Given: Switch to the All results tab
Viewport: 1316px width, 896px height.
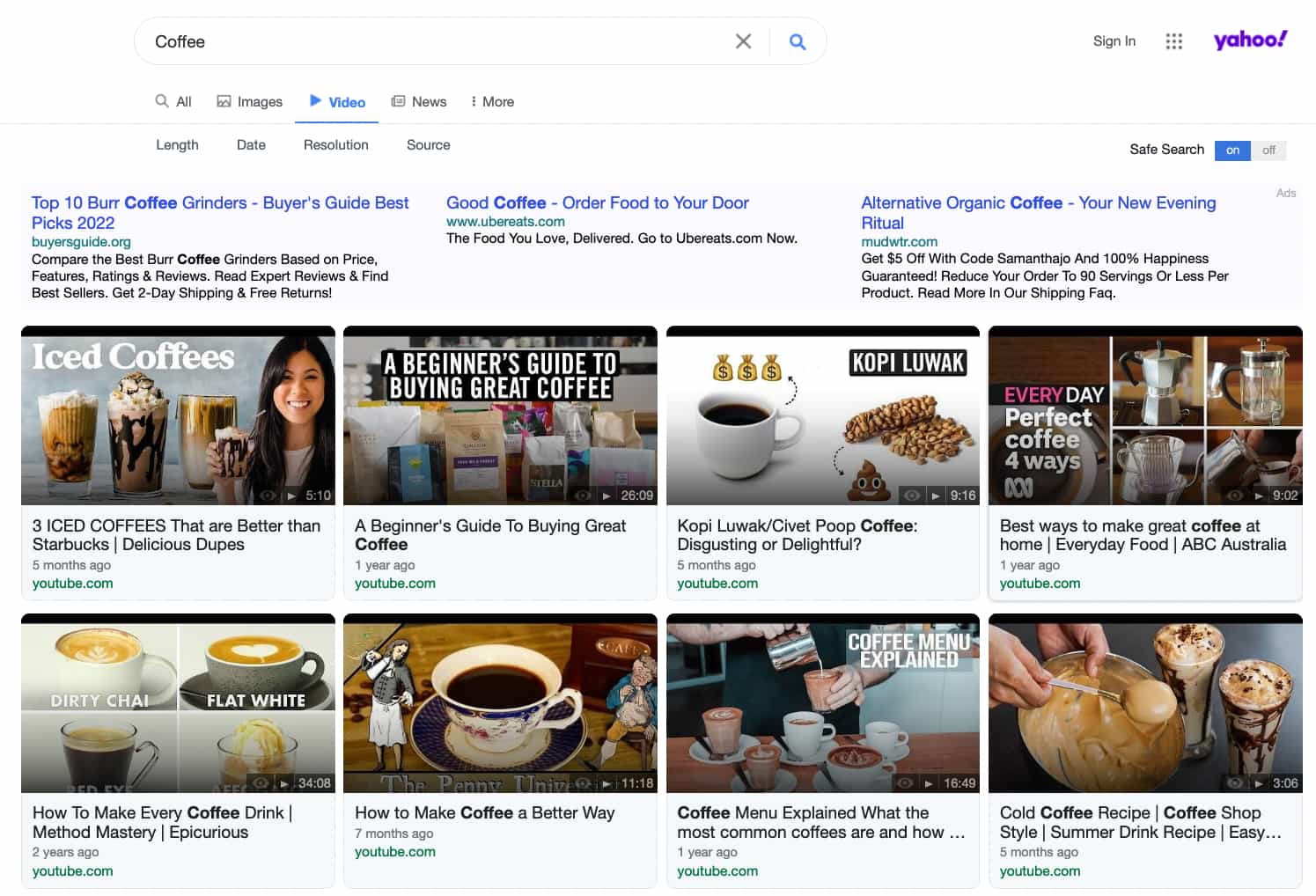Looking at the screenshot, I should [173, 102].
